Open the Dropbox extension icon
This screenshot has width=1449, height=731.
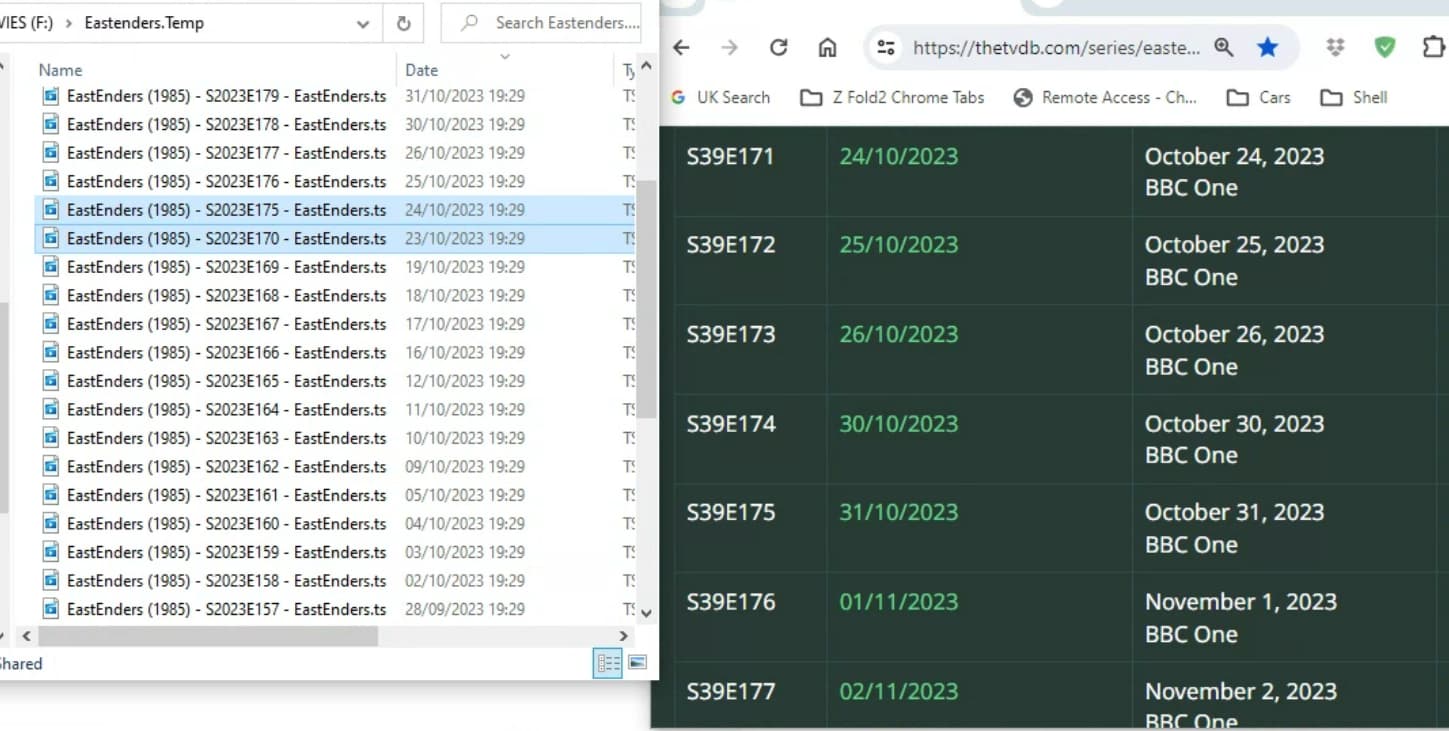(x=1336, y=47)
